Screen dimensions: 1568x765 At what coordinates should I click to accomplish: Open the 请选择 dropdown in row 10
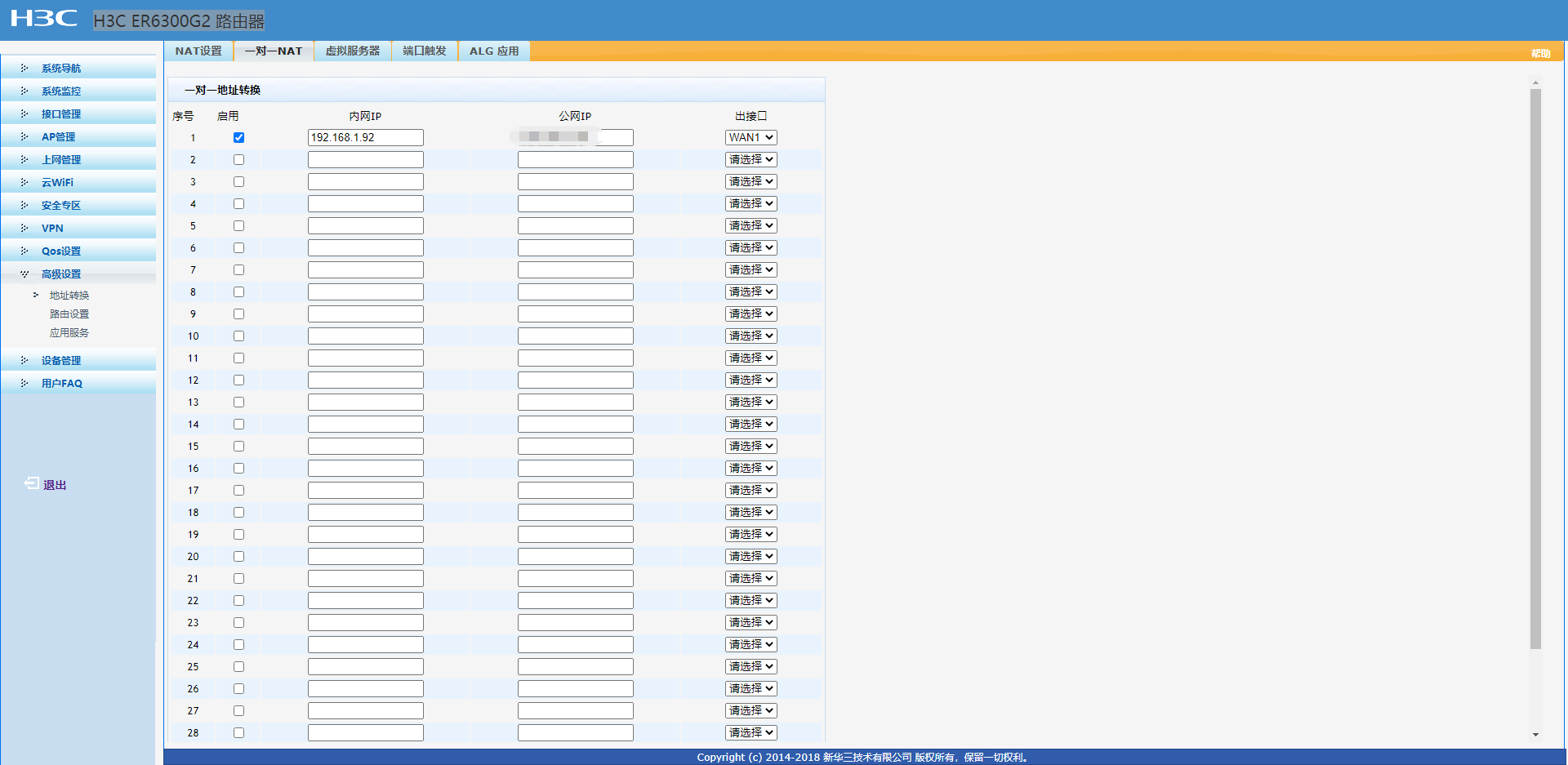(x=751, y=336)
